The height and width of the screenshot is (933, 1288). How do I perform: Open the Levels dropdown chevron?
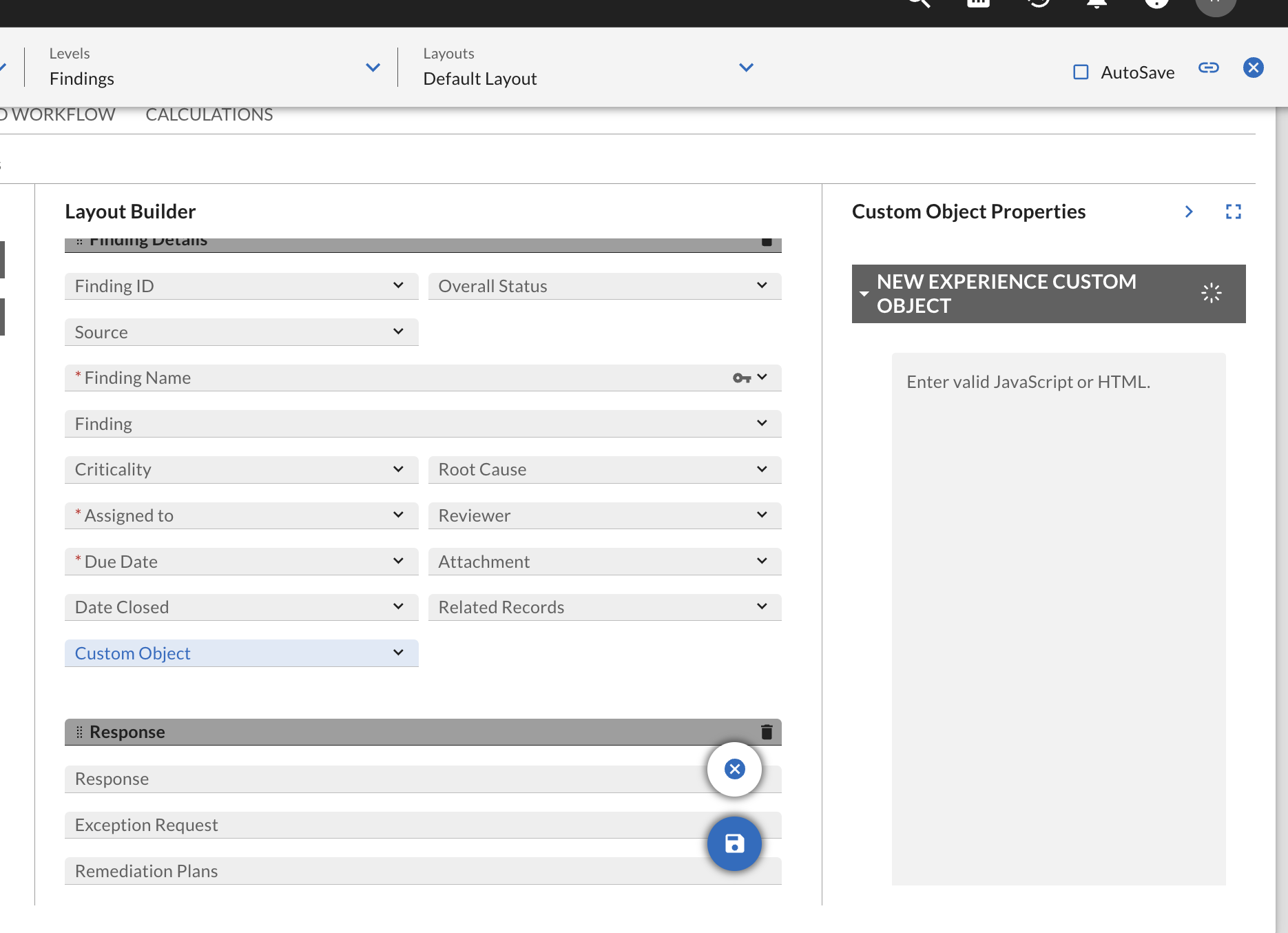373,68
